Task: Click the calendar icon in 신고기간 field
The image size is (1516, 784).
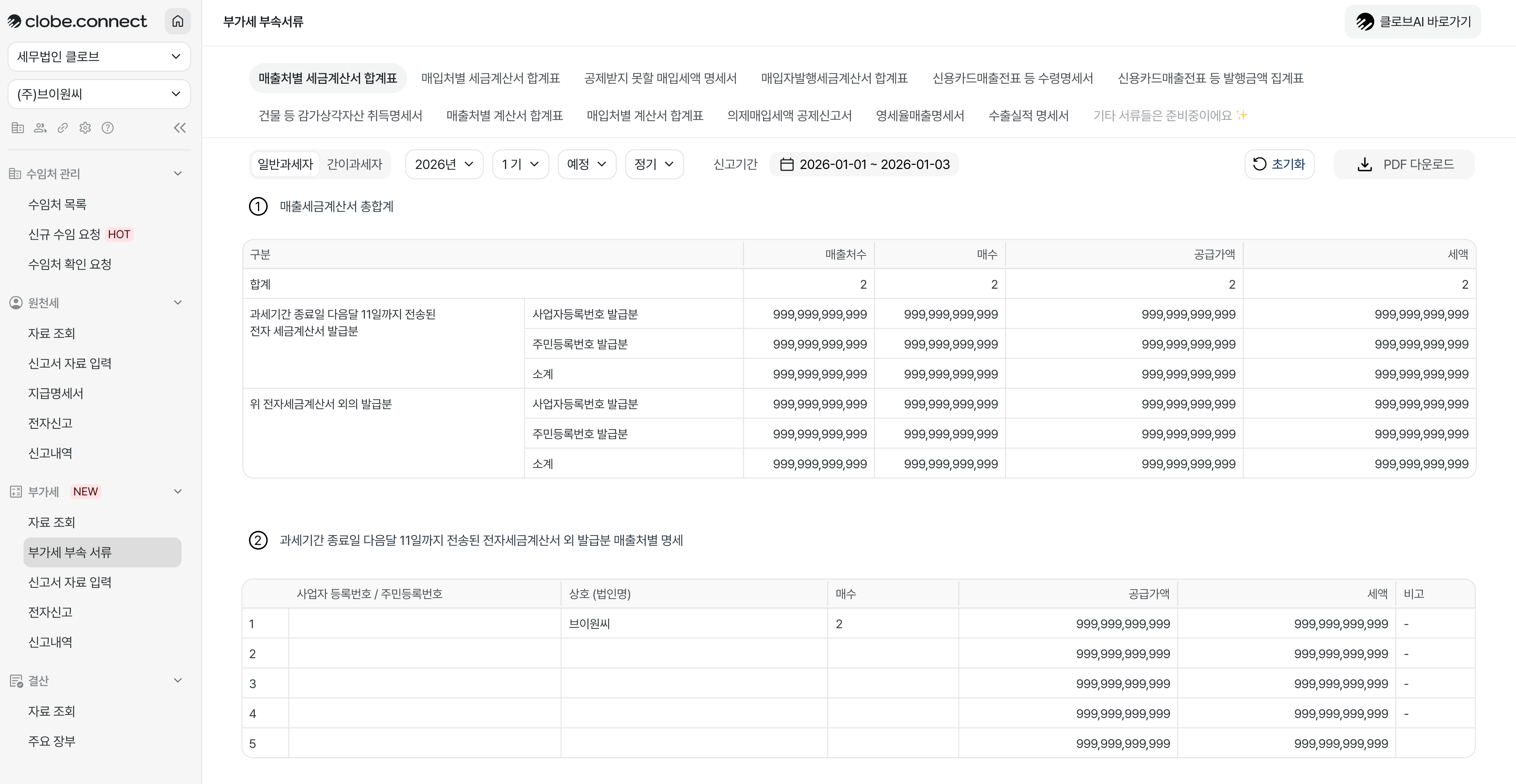Action: [x=786, y=164]
